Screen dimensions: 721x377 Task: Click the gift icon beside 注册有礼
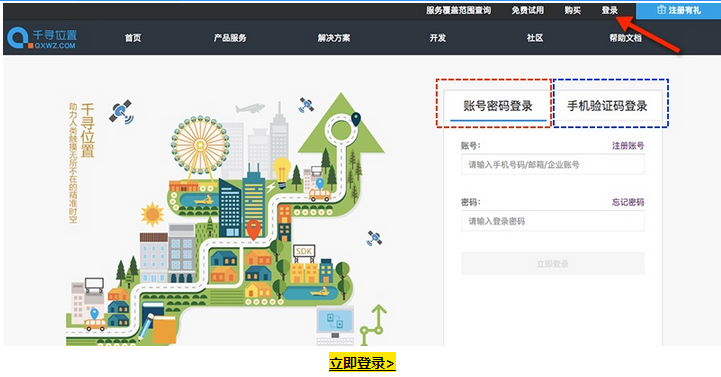[x=661, y=10]
